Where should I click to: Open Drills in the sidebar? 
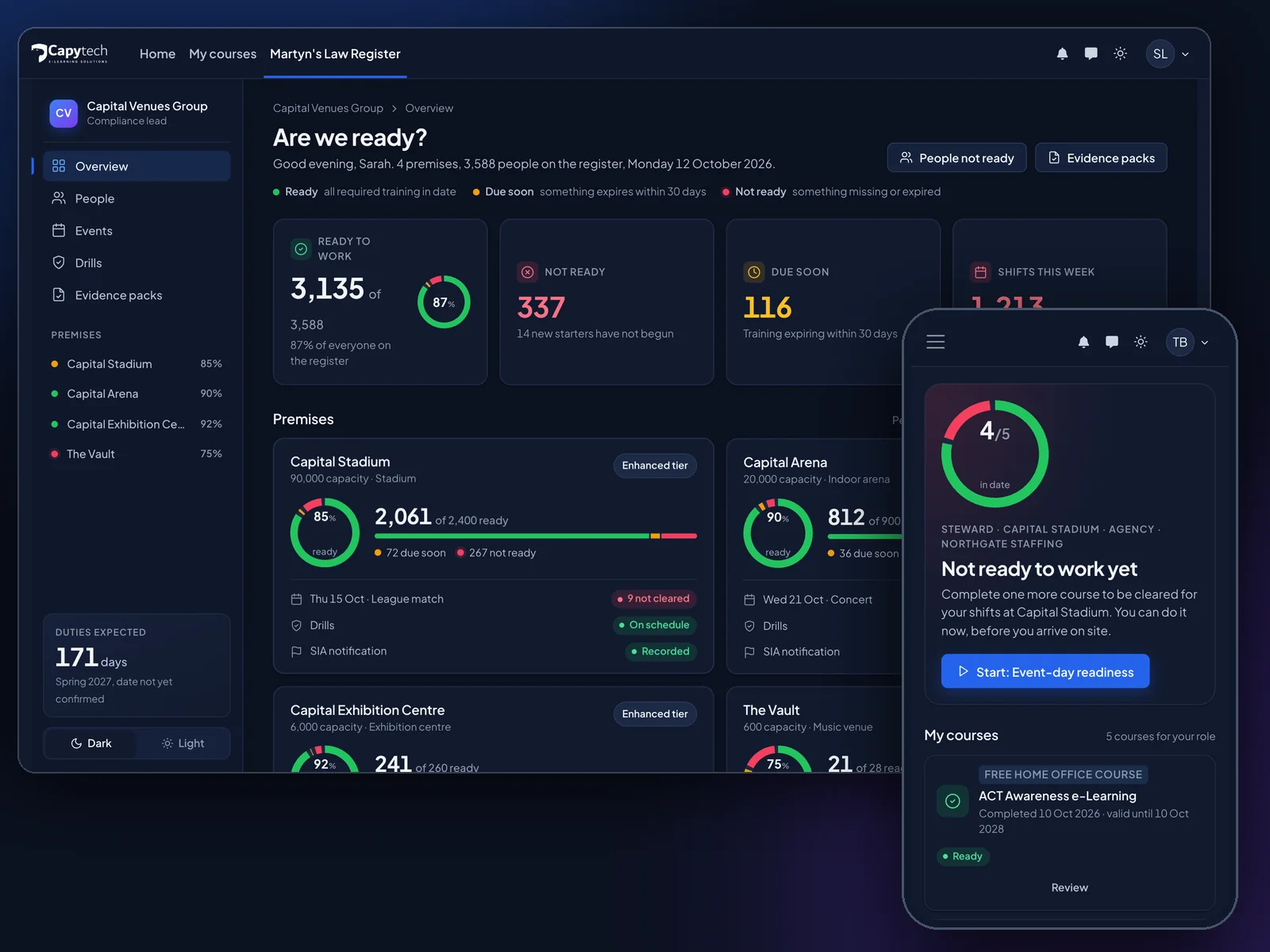(137, 263)
